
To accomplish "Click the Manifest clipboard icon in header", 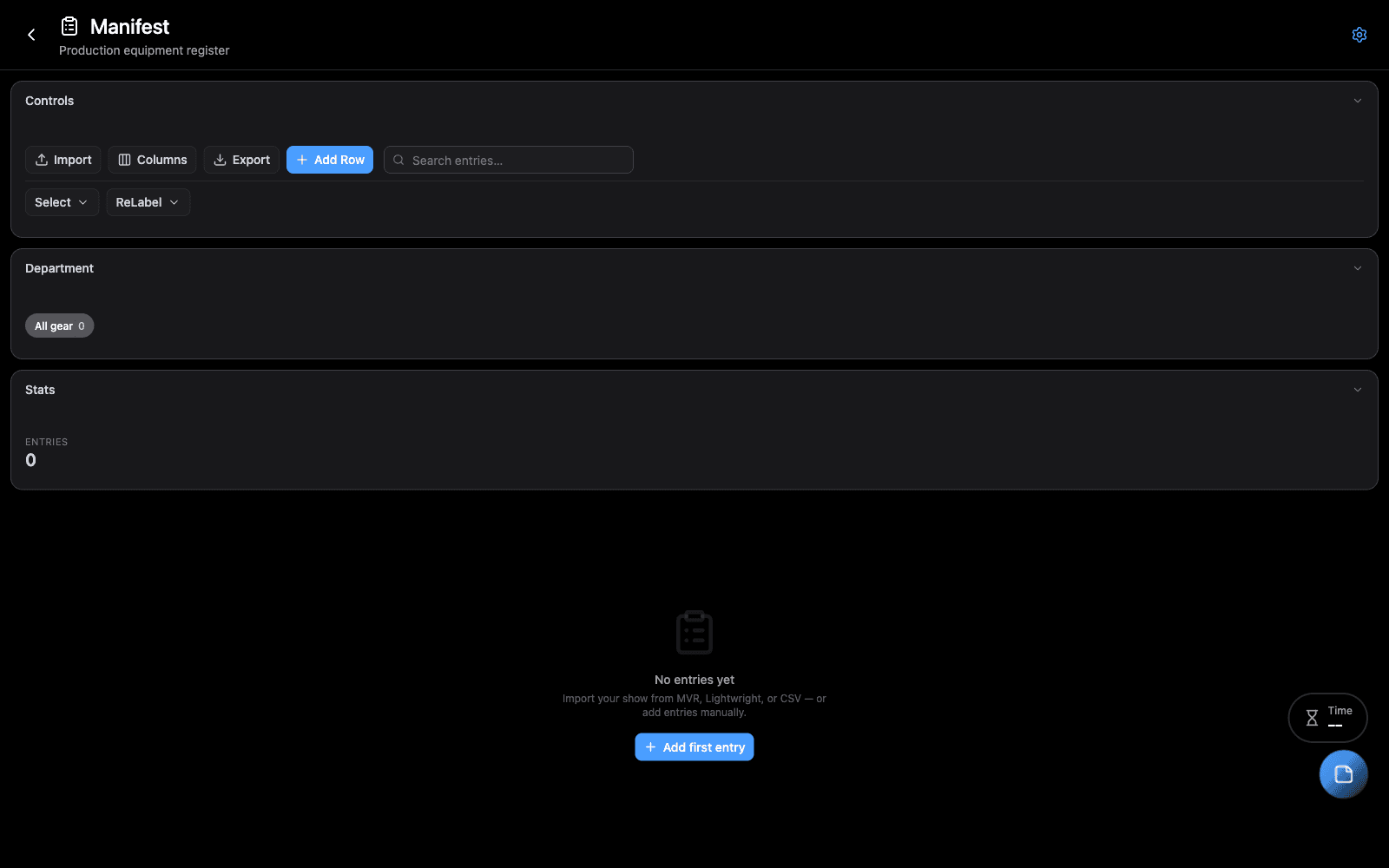I will pyautogui.click(x=69, y=26).
